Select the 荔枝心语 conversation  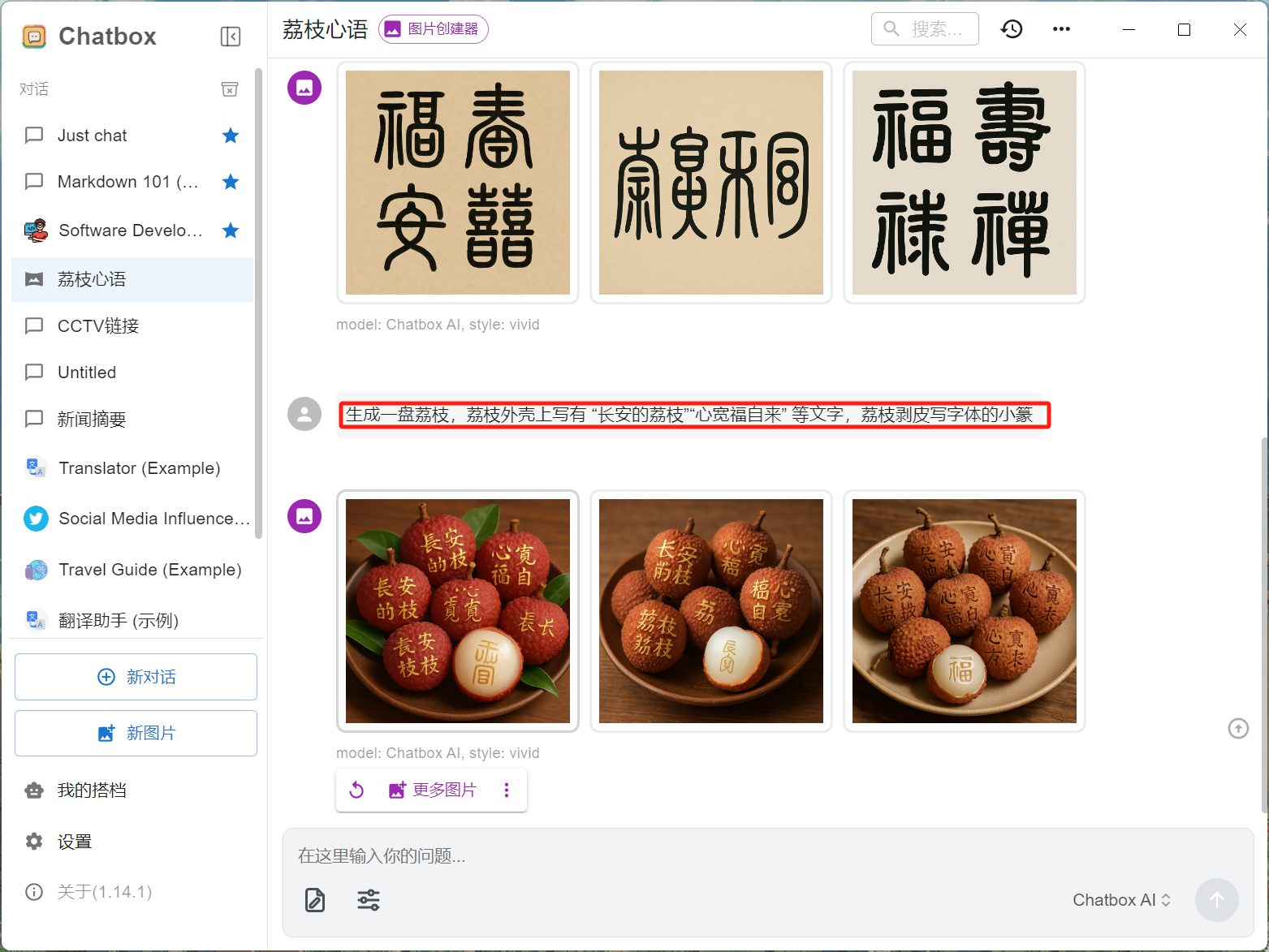point(132,279)
